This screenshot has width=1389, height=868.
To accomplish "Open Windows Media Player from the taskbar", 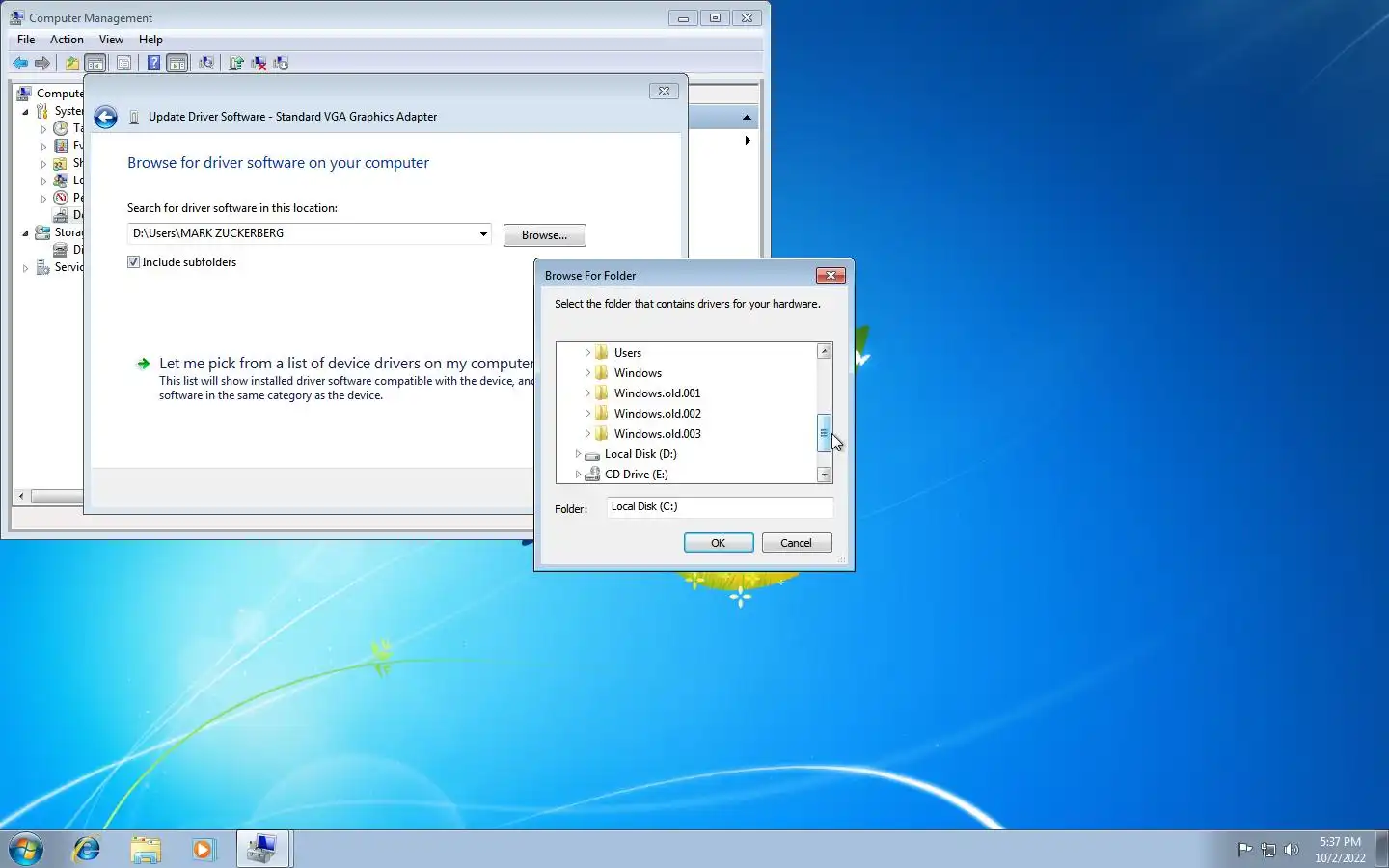I will 203,849.
